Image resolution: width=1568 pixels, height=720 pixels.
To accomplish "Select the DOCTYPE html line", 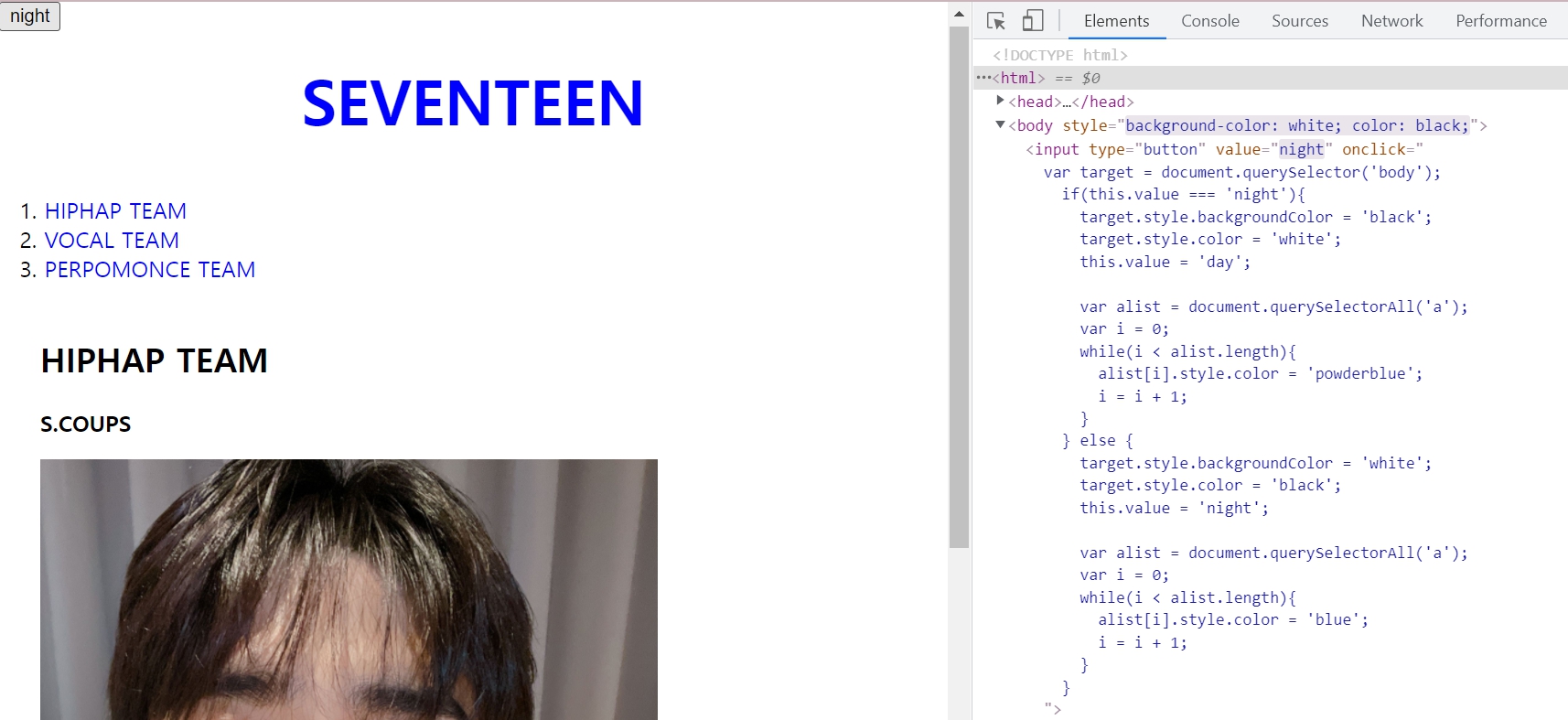I will [x=1060, y=55].
